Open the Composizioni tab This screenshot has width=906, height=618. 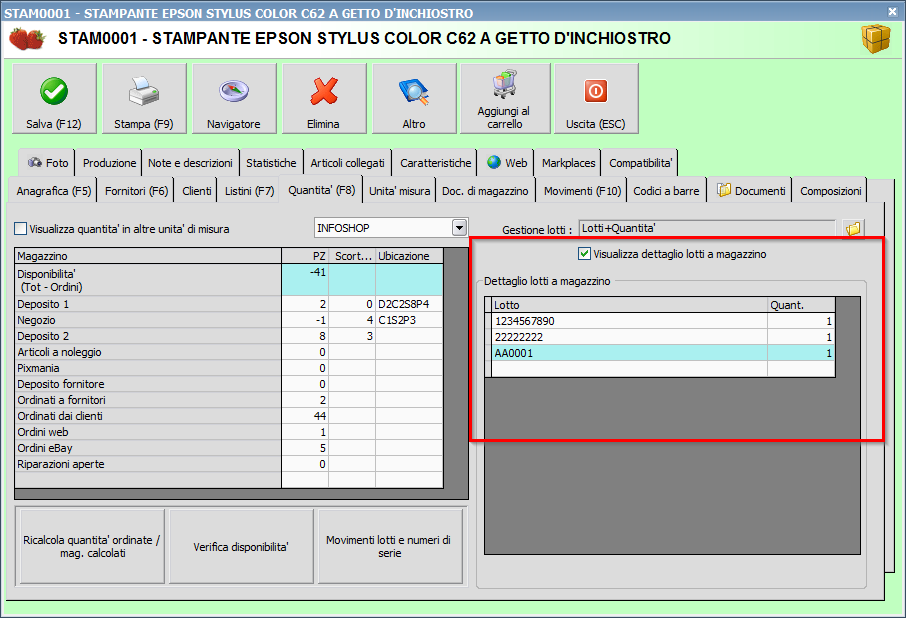(x=830, y=191)
